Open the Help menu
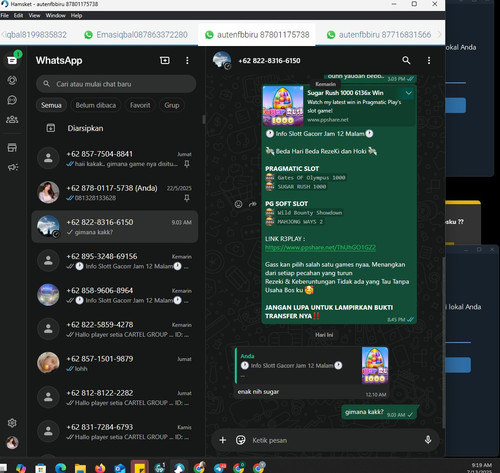500x473 pixels. click(76, 15)
